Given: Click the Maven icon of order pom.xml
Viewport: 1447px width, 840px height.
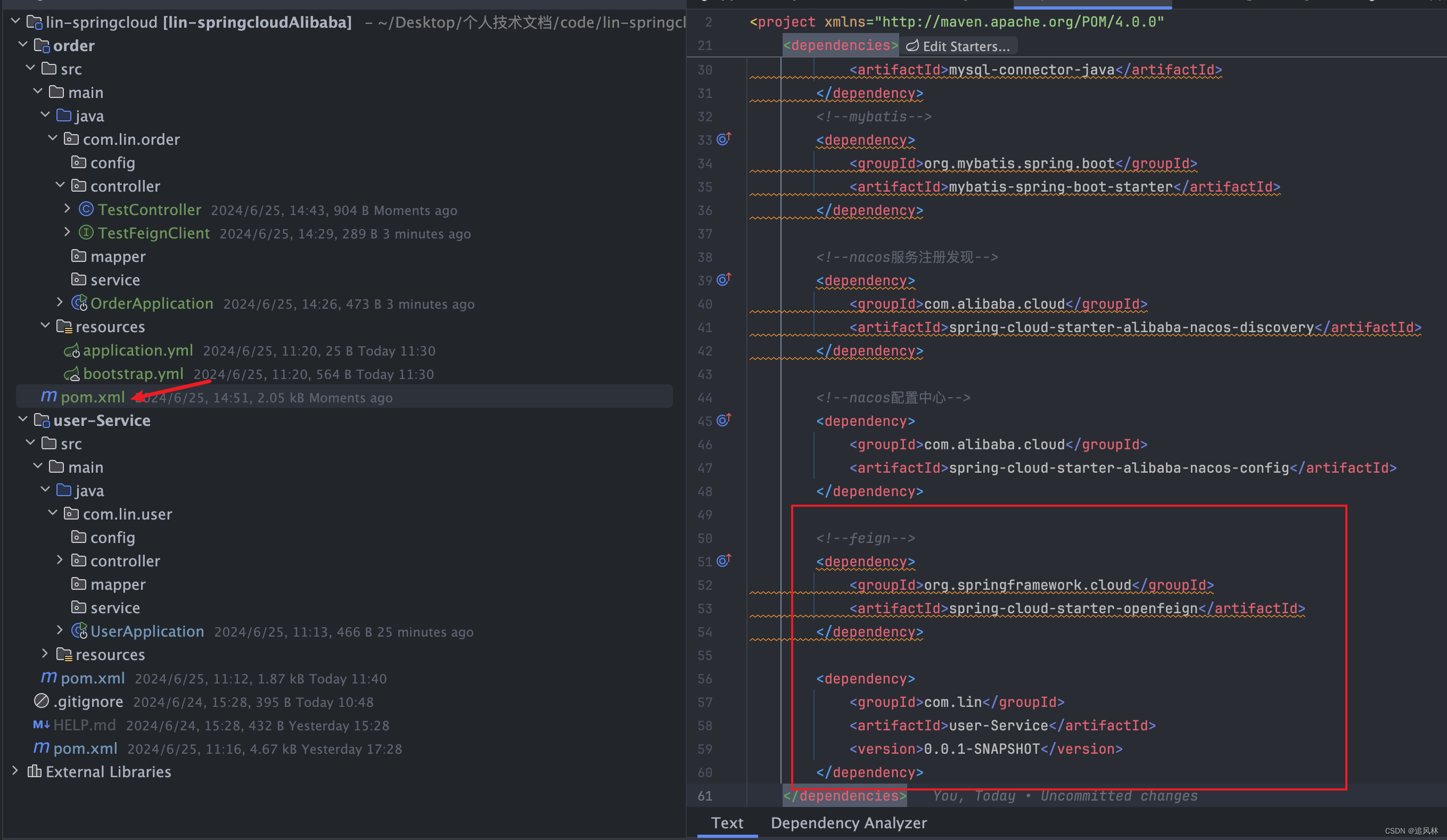Looking at the screenshot, I should 49,396.
